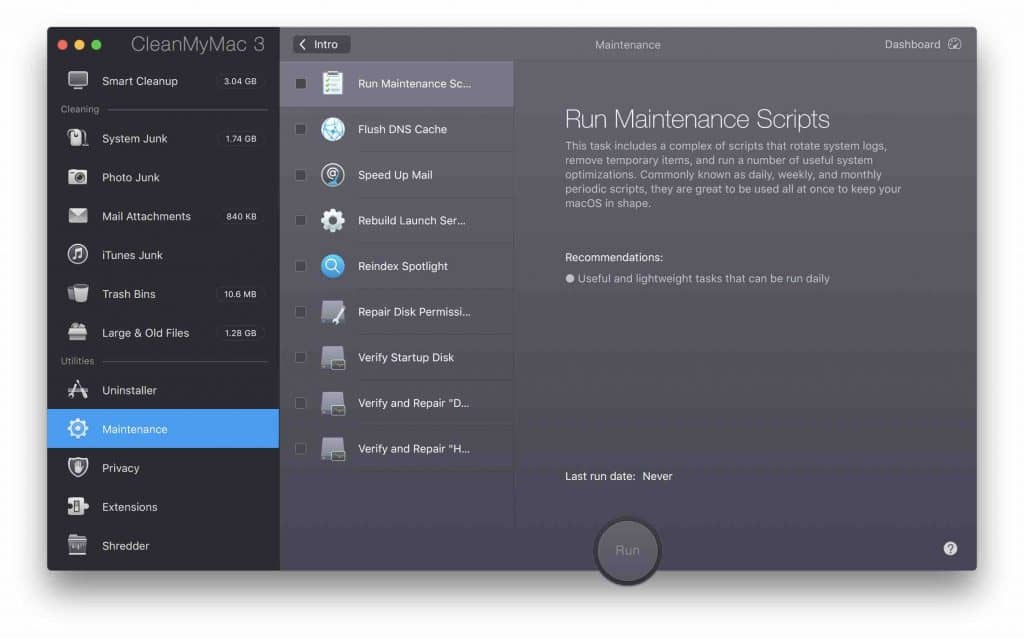Click the Verify and Repair "H..." disk icon
Image resolution: width=1024 pixels, height=638 pixels.
333,449
